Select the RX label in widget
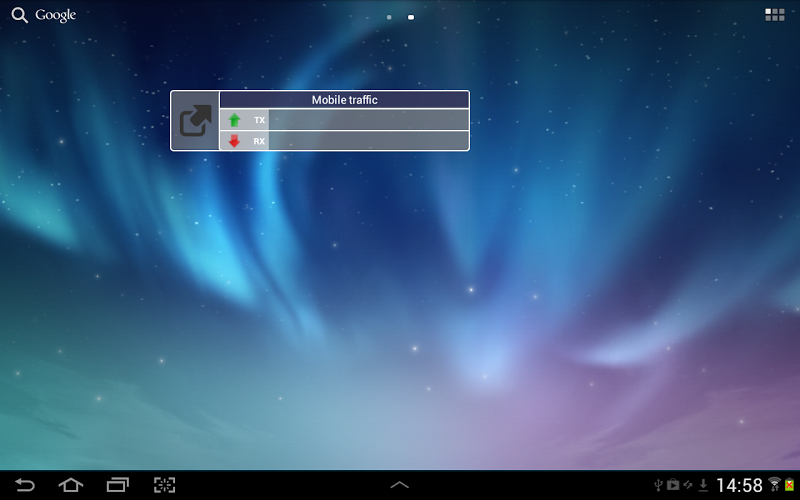This screenshot has height=500, width=800. pos(259,141)
